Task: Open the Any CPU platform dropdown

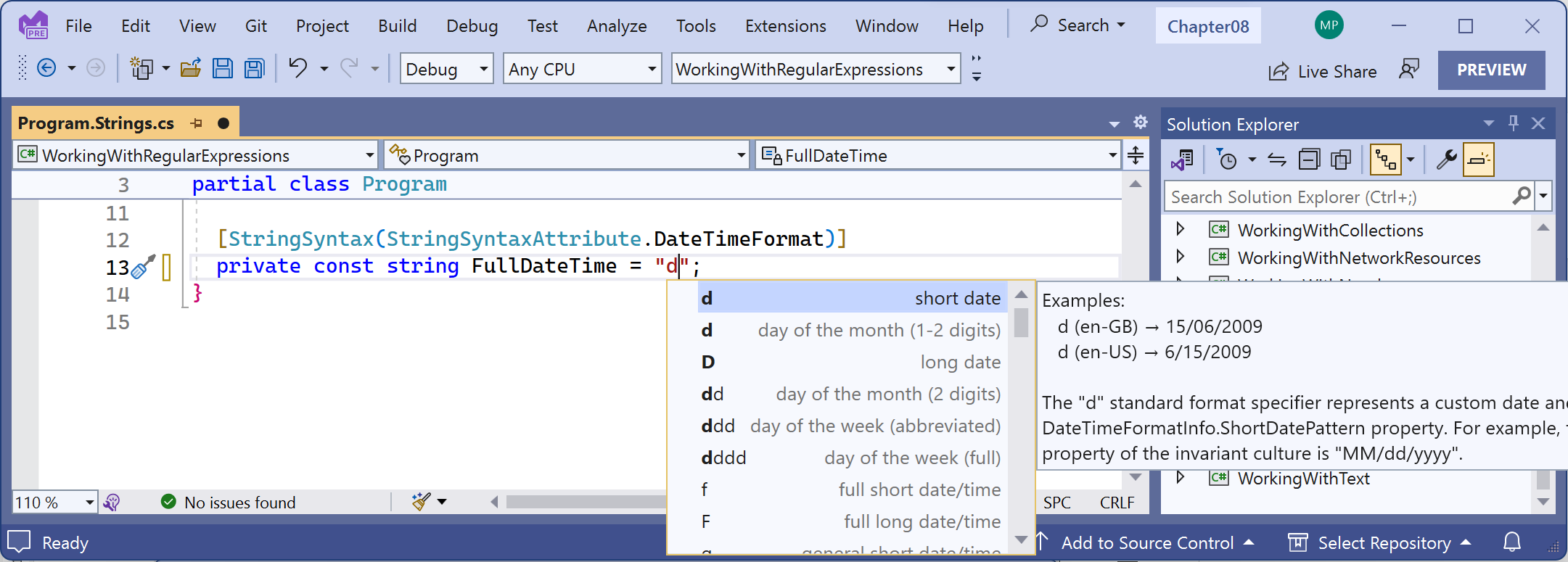Action: pyautogui.click(x=582, y=69)
